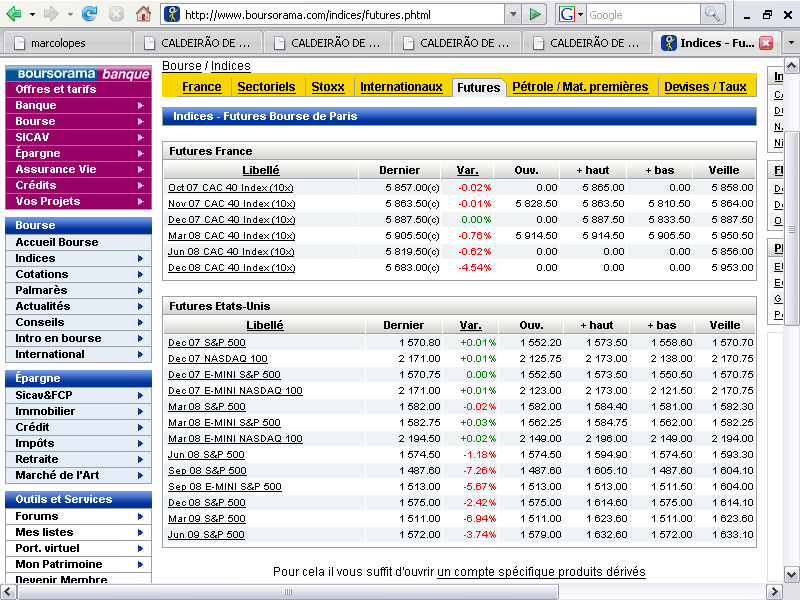This screenshot has width=800, height=600.
Task: Open Dec 07 NASDAQ 100 link
Action: (218, 359)
